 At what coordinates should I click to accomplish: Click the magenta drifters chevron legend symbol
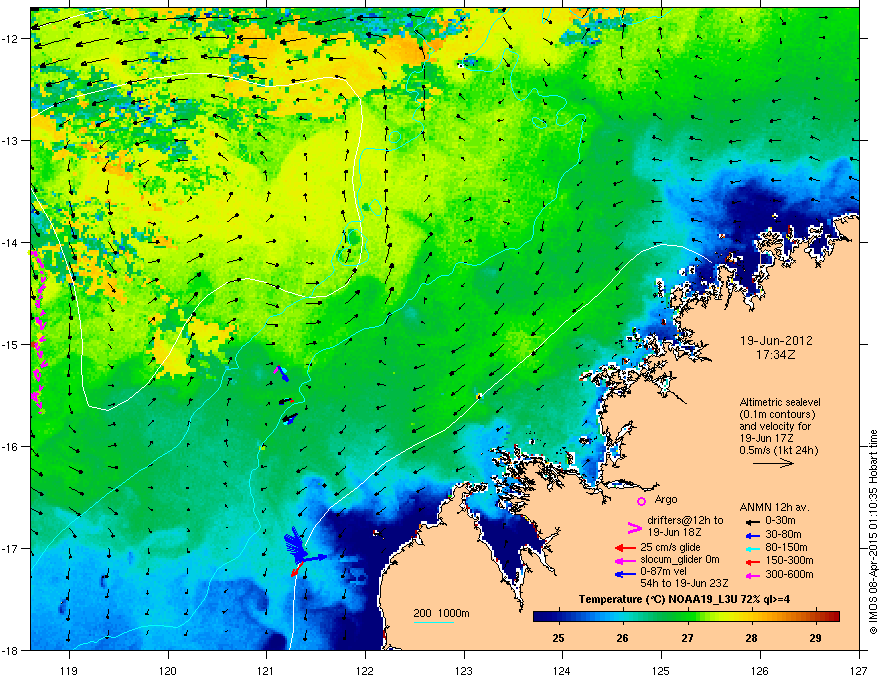(x=634, y=527)
